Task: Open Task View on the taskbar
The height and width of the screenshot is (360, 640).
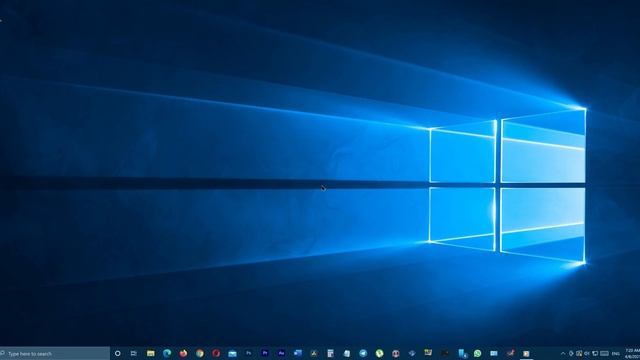Action: [134, 353]
